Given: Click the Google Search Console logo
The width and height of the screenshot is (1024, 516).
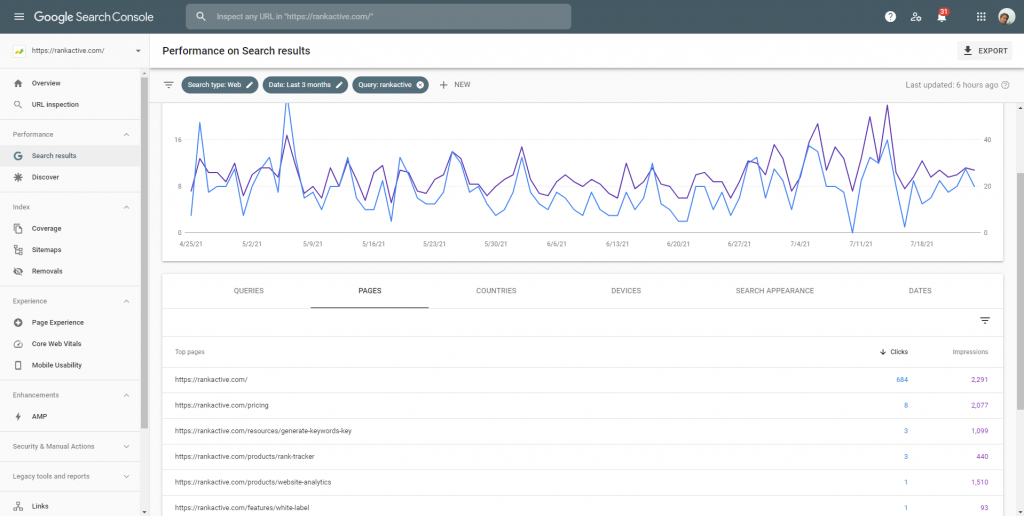Looking at the screenshot, I should (x=94, y=16).
